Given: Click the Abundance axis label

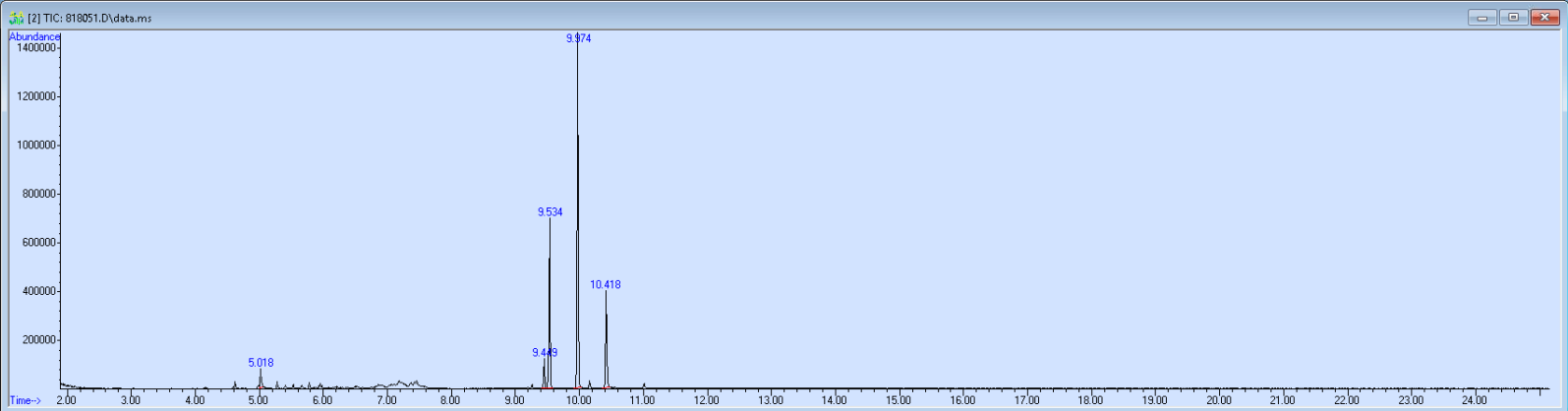Looking at the screenshot, I should 34,36.
